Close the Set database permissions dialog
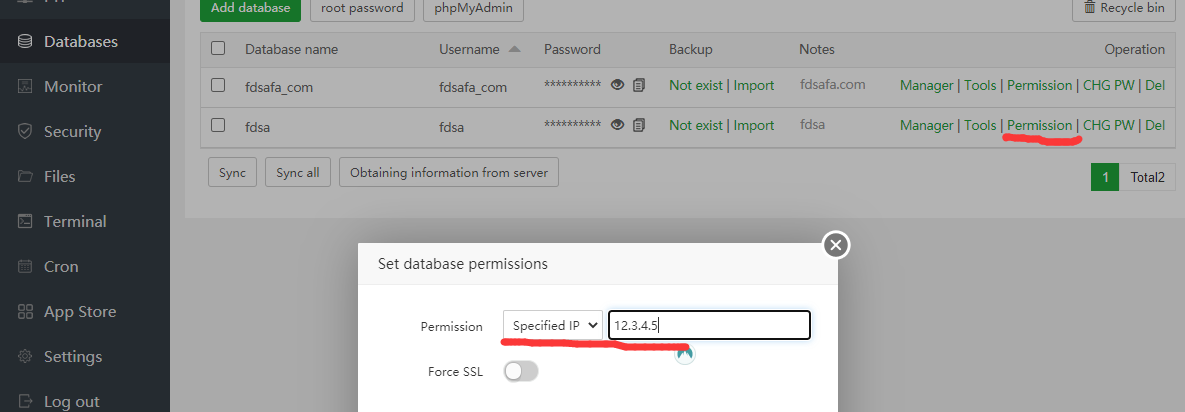Image resolution: width=1185 pixels, height=412 pixels. click(x=836, y=245)
